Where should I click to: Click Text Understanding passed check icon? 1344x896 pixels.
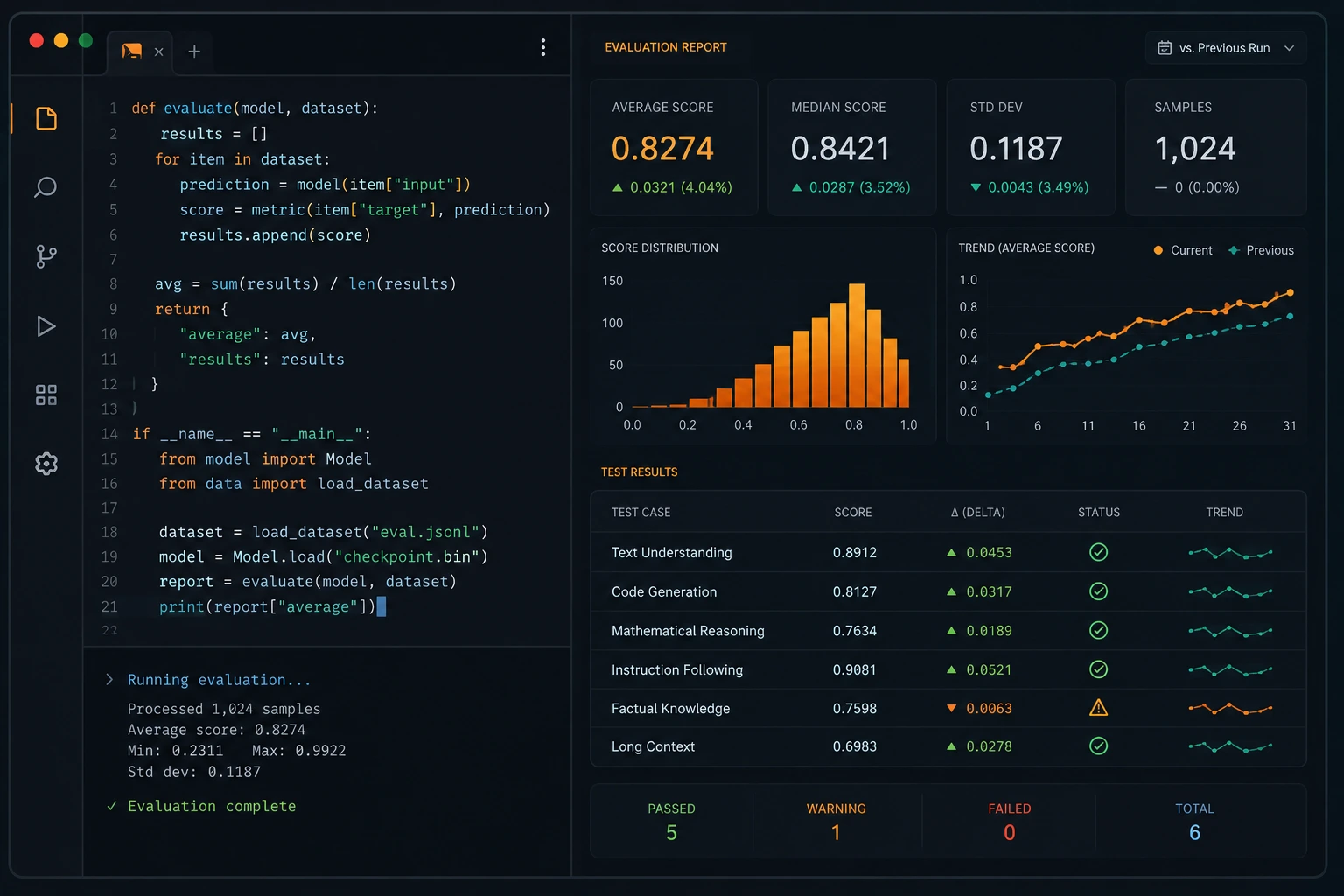point(1099,552)
